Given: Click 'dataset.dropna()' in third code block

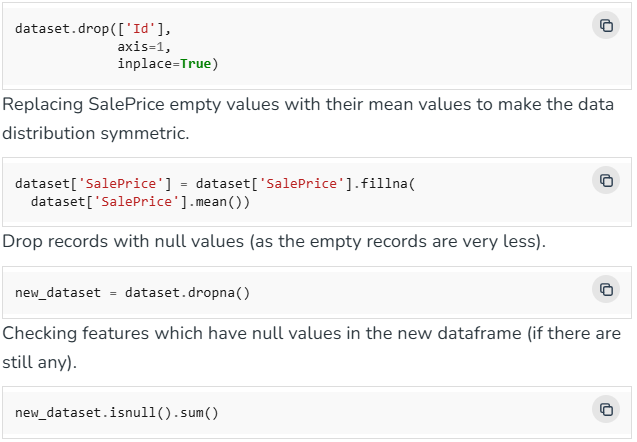Looking at the screenshot, I should pos(187,292).
